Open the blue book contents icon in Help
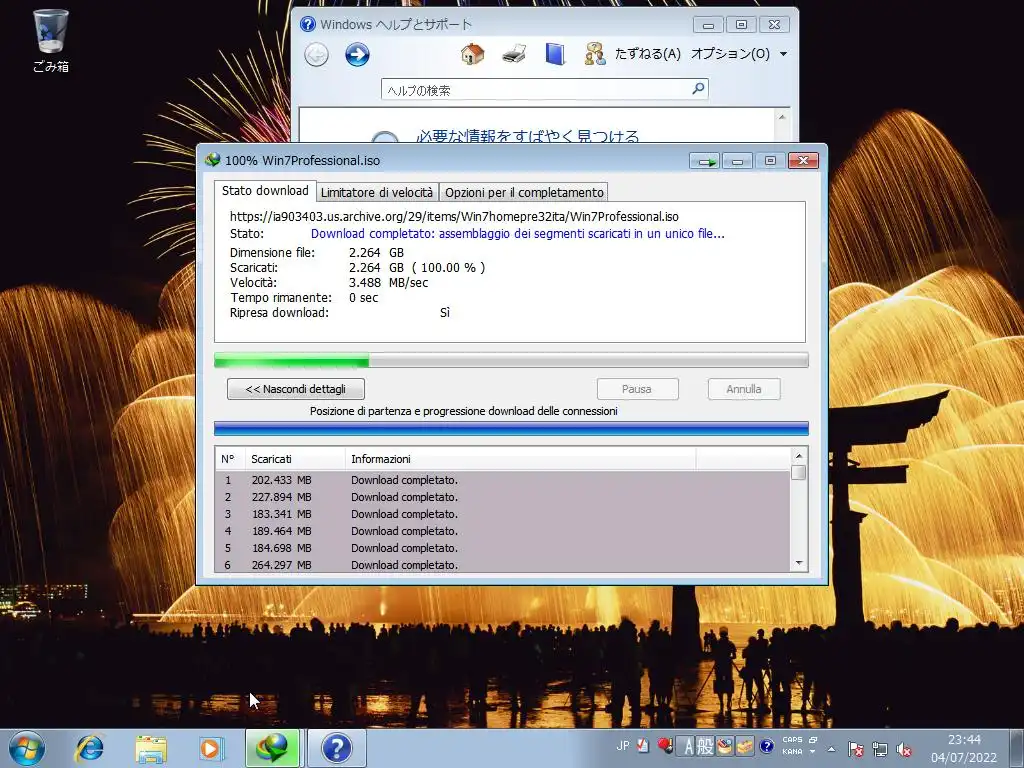This screenshot has height=768, width=1024. [554, 54]
